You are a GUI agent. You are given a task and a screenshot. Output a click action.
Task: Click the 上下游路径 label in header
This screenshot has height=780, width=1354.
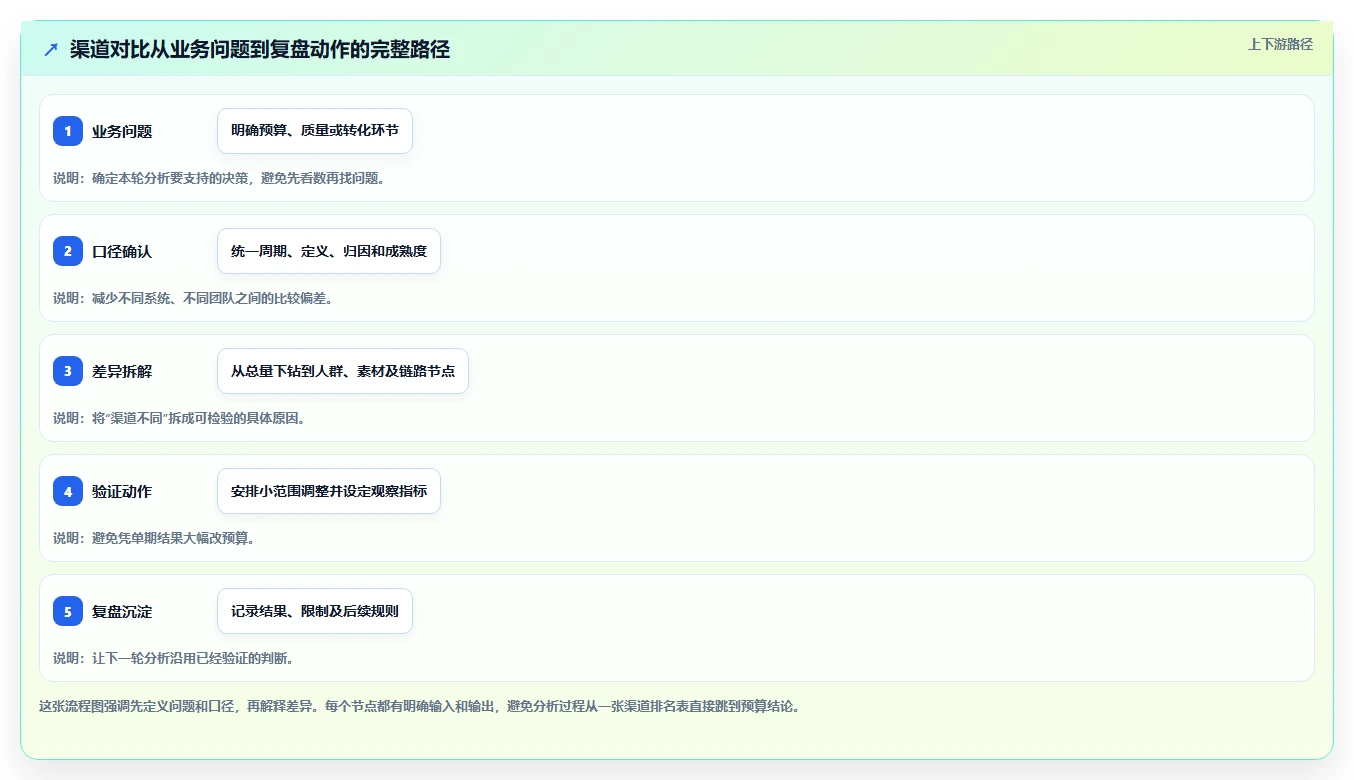coord(1280,44)
